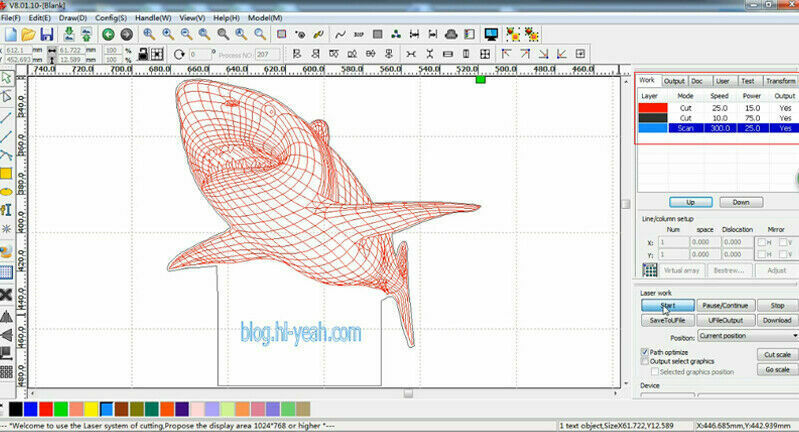
Task: Enable Output select graphics checkbox
Action: click(645, 361)
